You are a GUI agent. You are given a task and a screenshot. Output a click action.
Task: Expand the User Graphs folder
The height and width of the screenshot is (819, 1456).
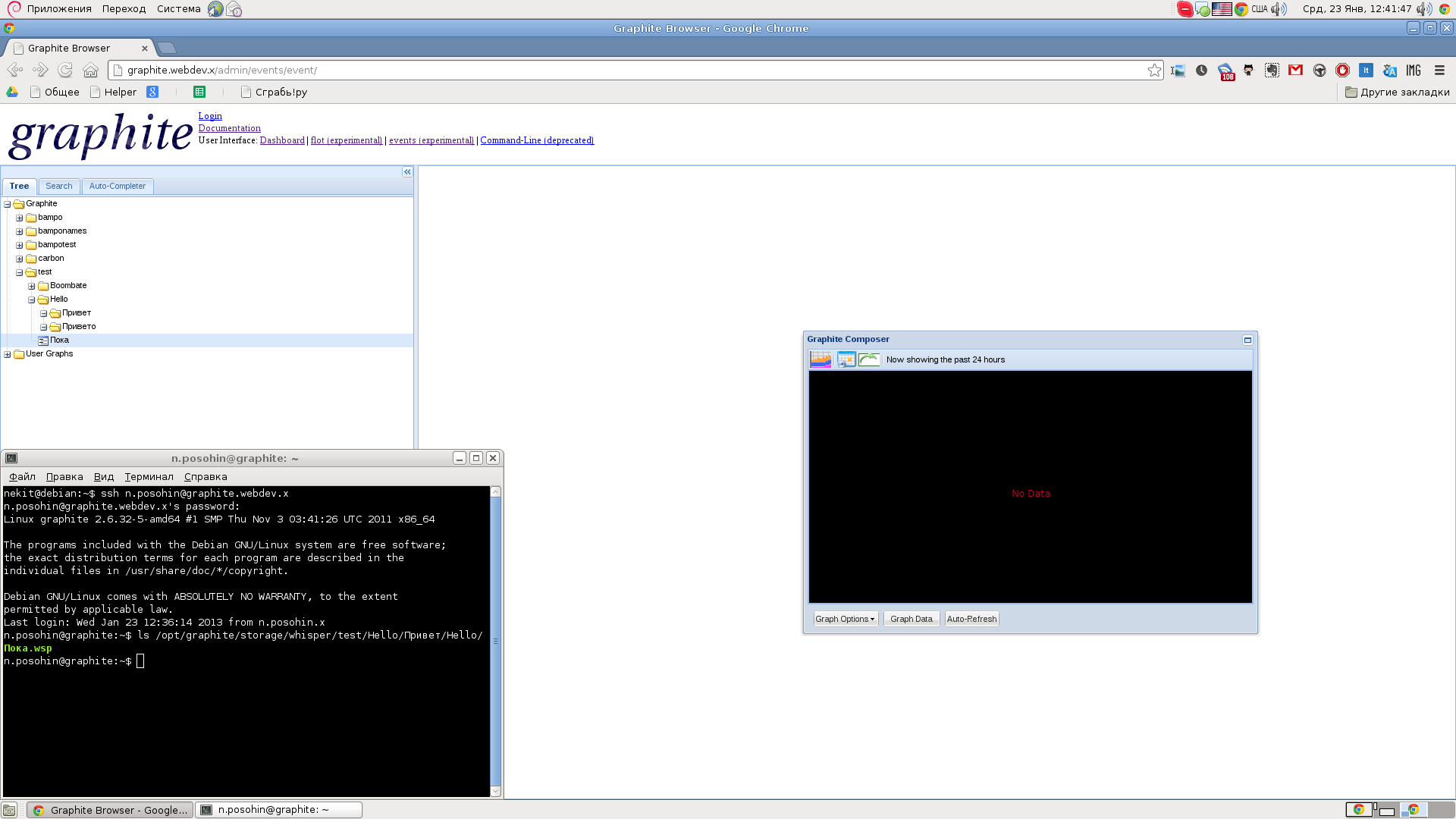pos(8,354)
